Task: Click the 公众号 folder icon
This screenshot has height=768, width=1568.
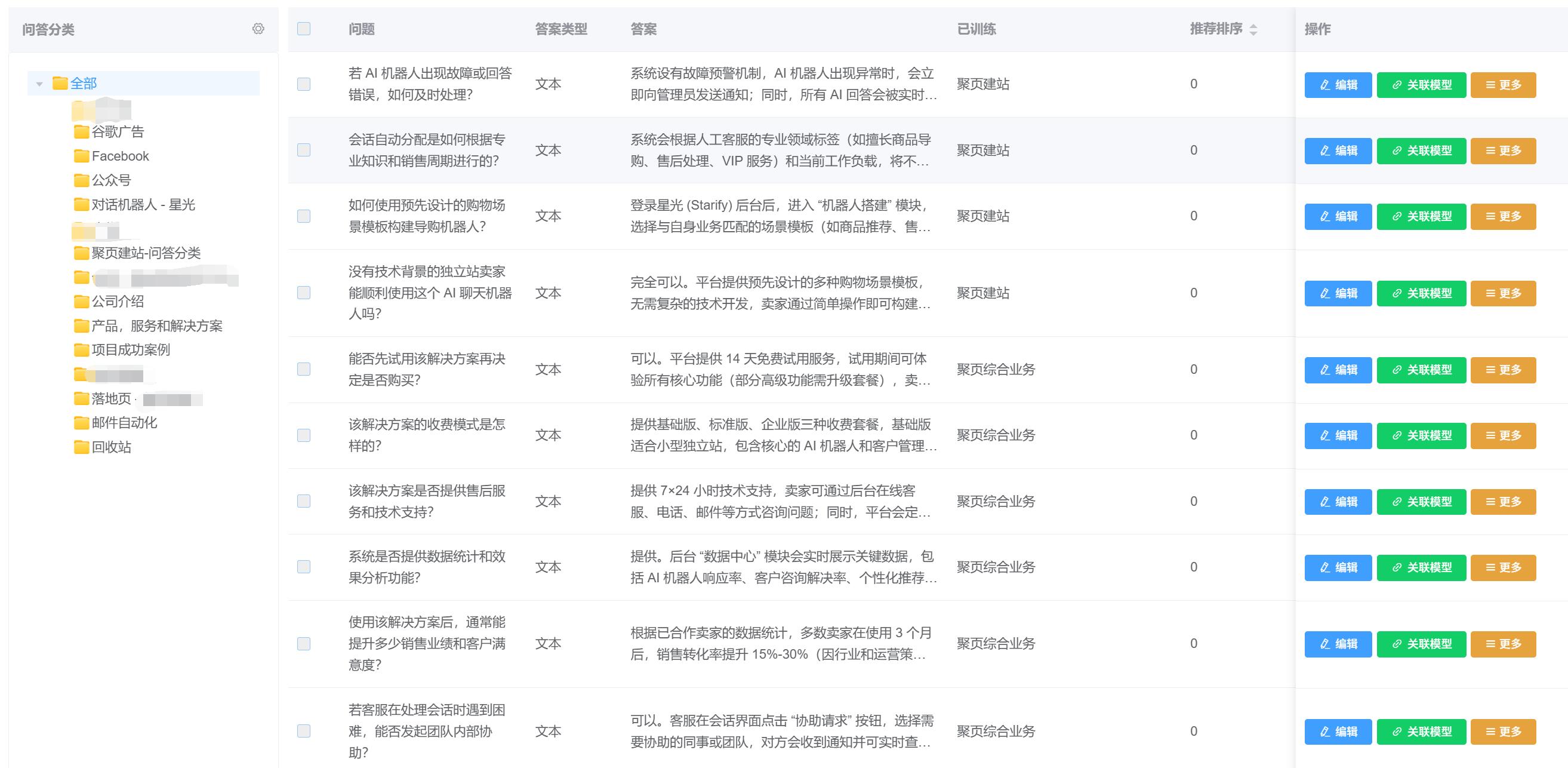Action: pyautogui.click(x=81, y=180)
